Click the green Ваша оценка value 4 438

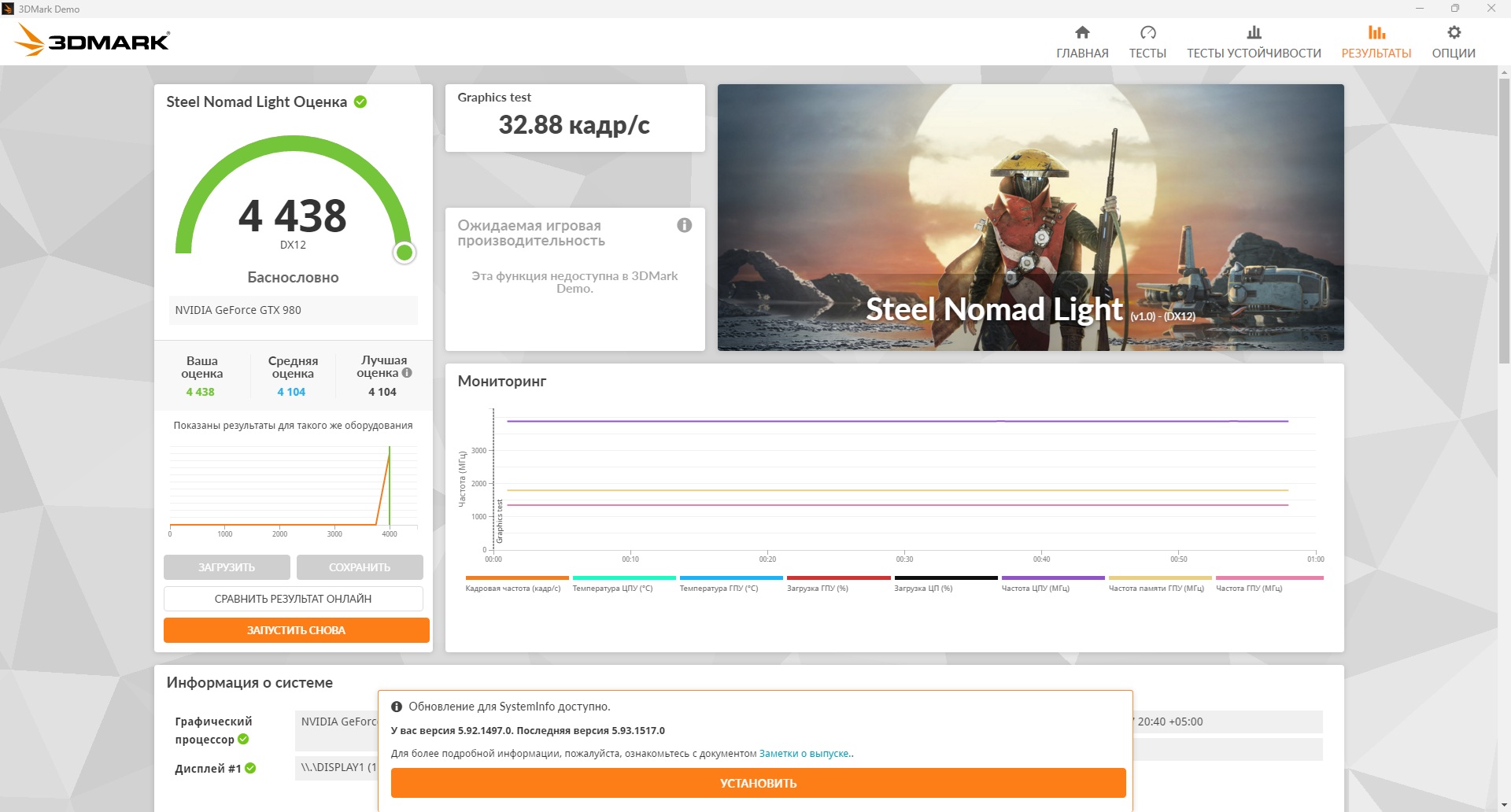tap(200, 392)
